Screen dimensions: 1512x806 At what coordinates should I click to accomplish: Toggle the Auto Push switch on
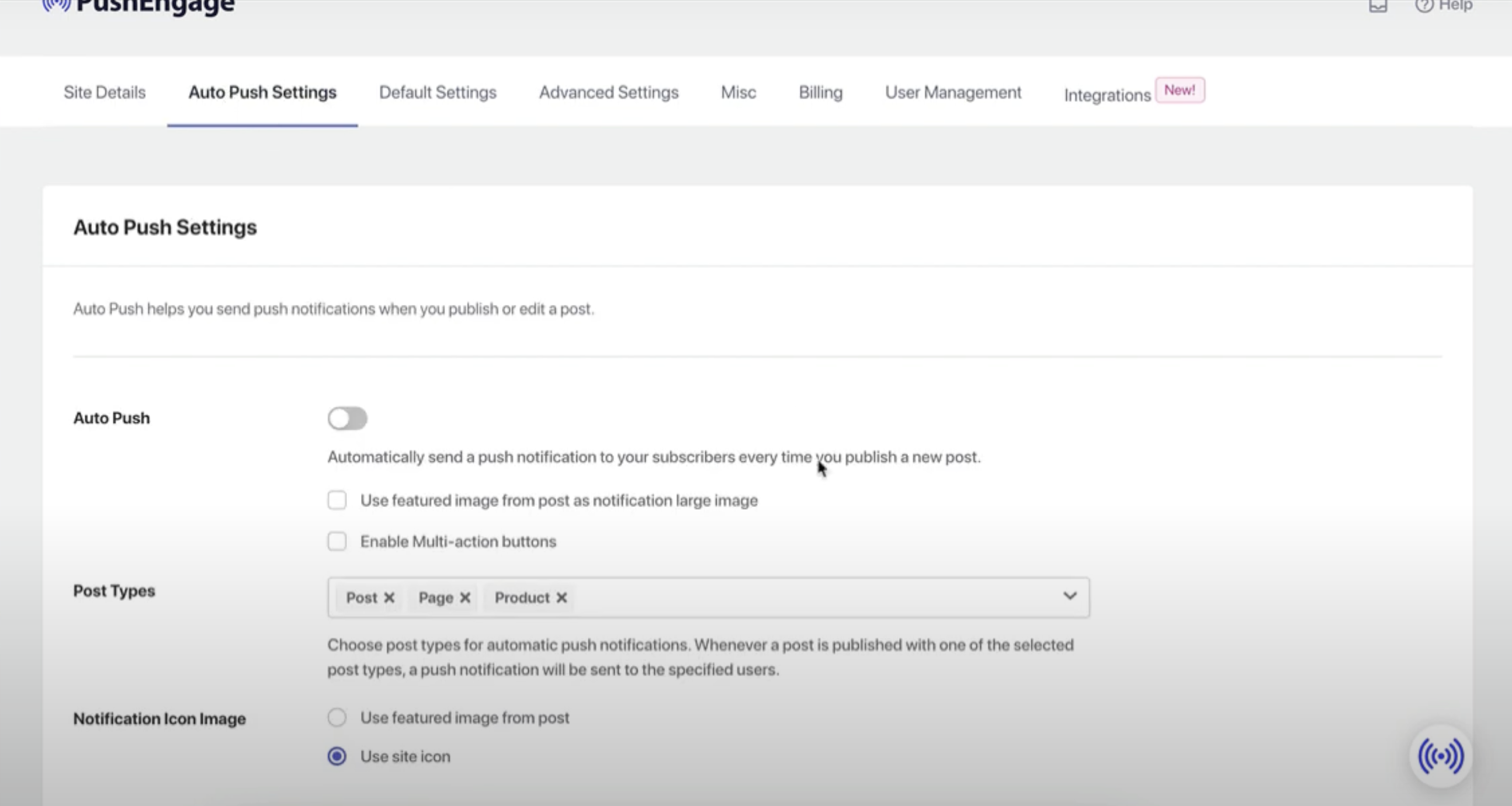point(348,419)
